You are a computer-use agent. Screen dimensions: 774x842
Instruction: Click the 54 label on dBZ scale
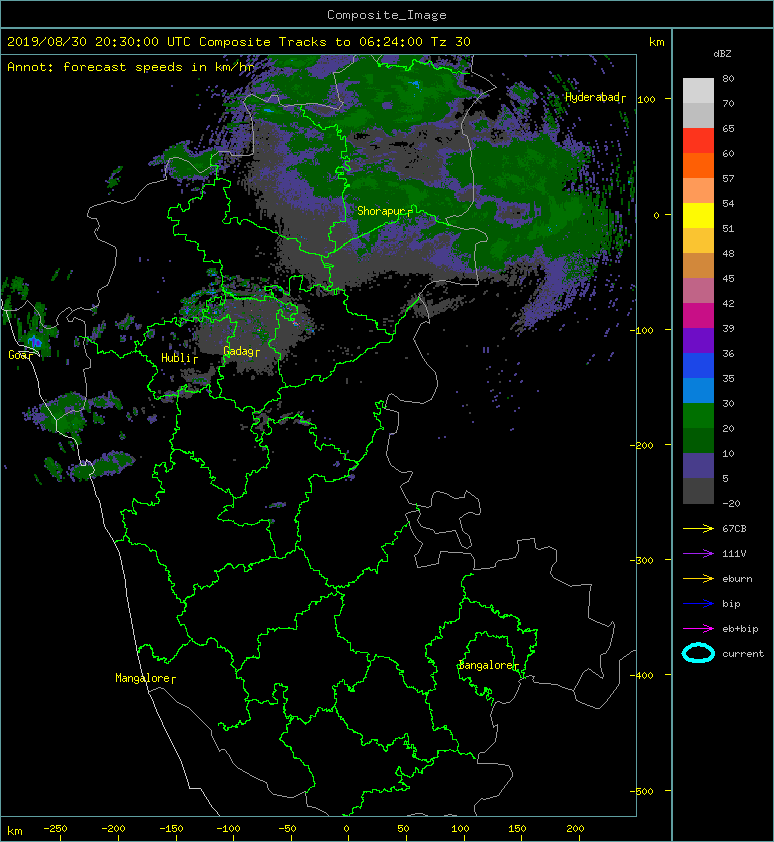728,204
